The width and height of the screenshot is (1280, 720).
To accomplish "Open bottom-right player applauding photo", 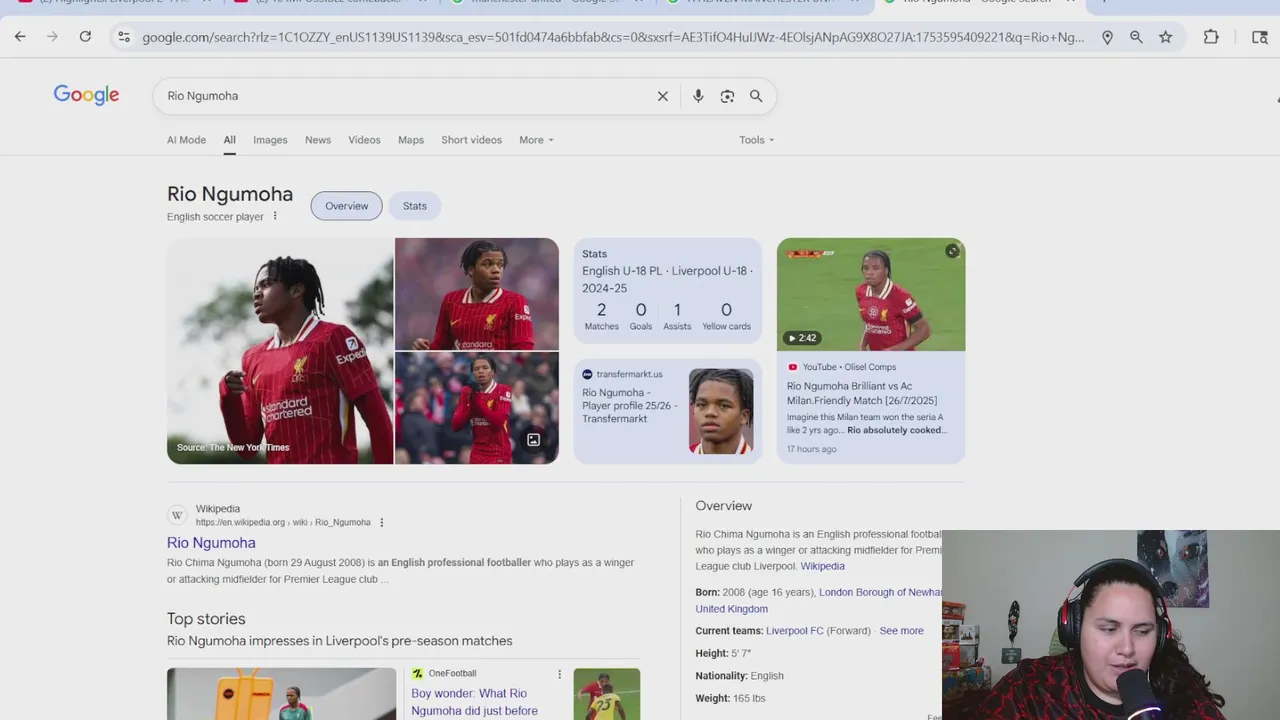I will click(477, 408).
